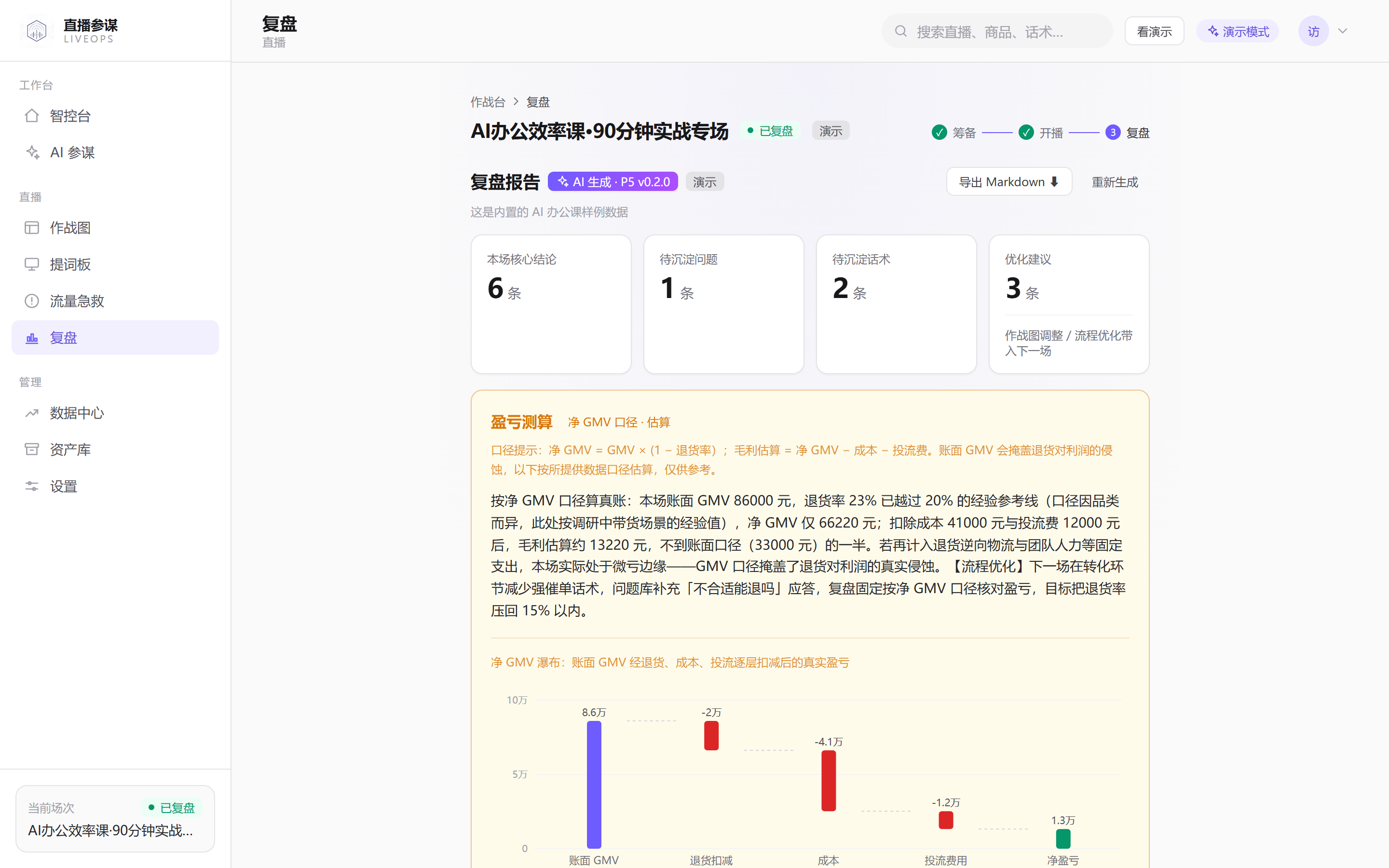Click the 已复盘 status badge beside title

pos(770,131)
